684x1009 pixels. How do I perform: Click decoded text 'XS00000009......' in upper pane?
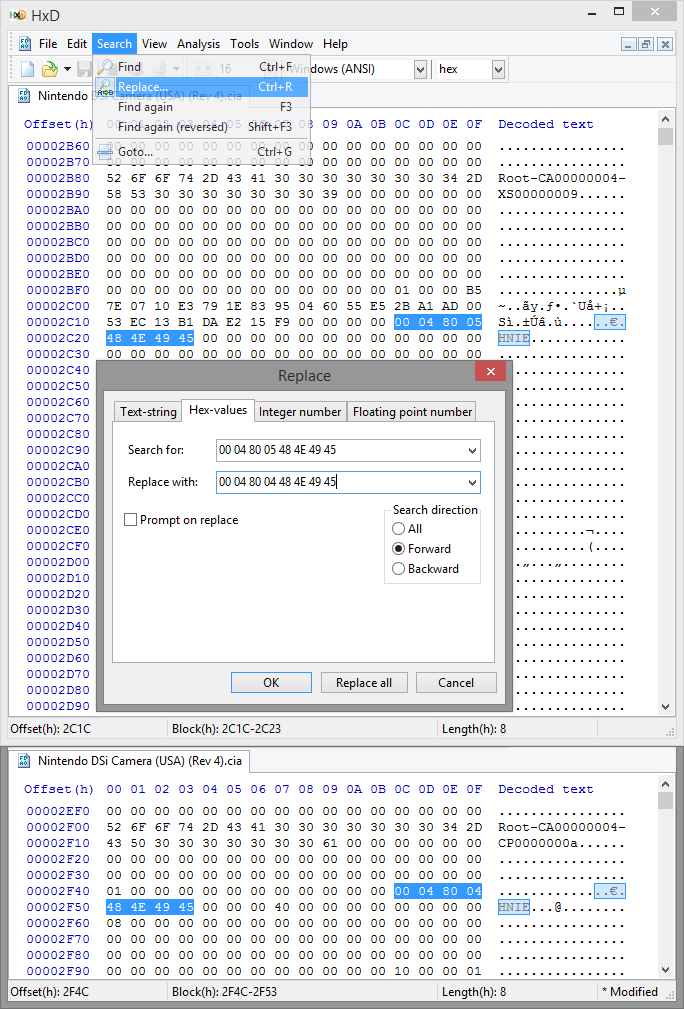point(561,194)
